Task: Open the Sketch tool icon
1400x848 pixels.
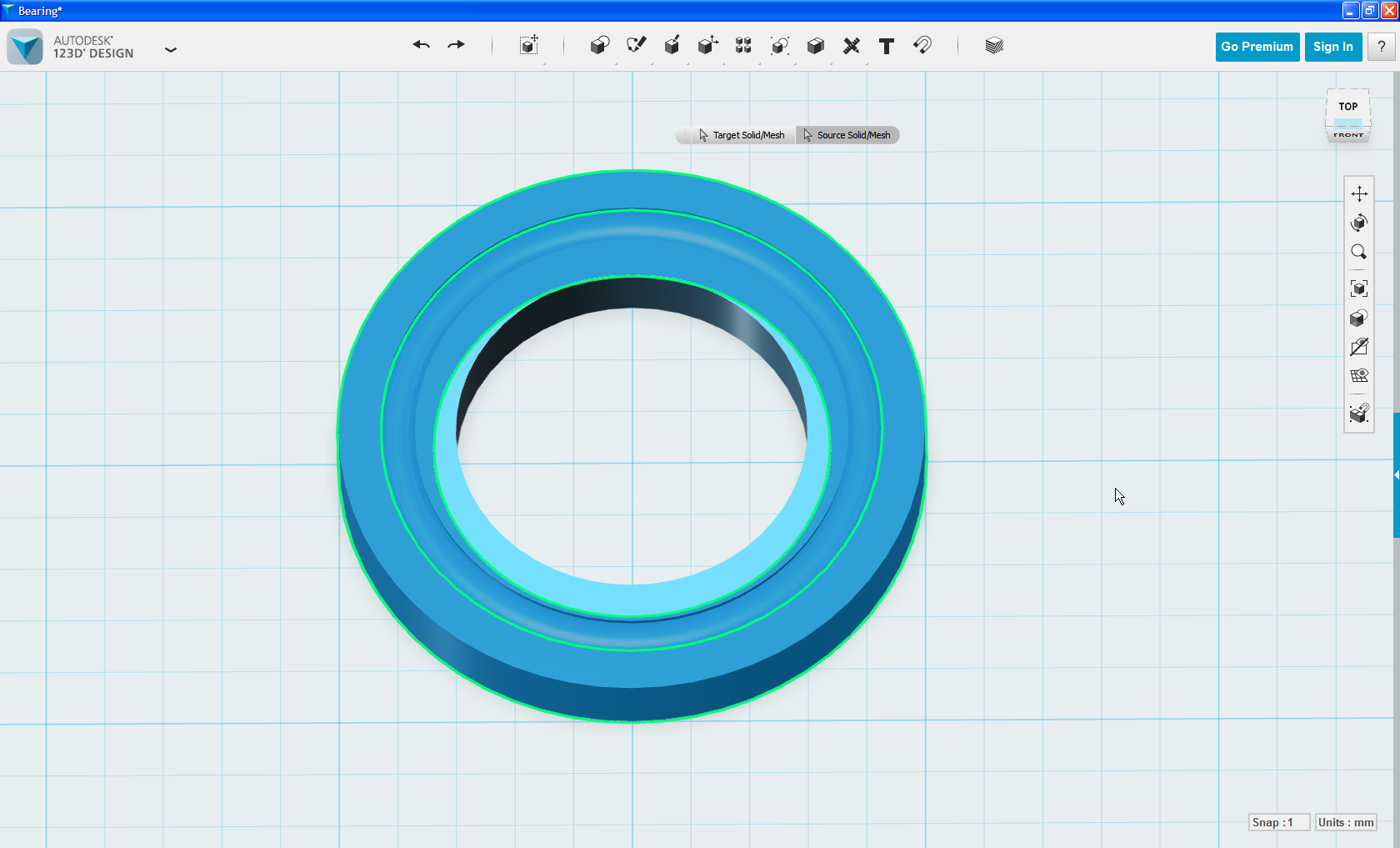Action: (636, 45)
